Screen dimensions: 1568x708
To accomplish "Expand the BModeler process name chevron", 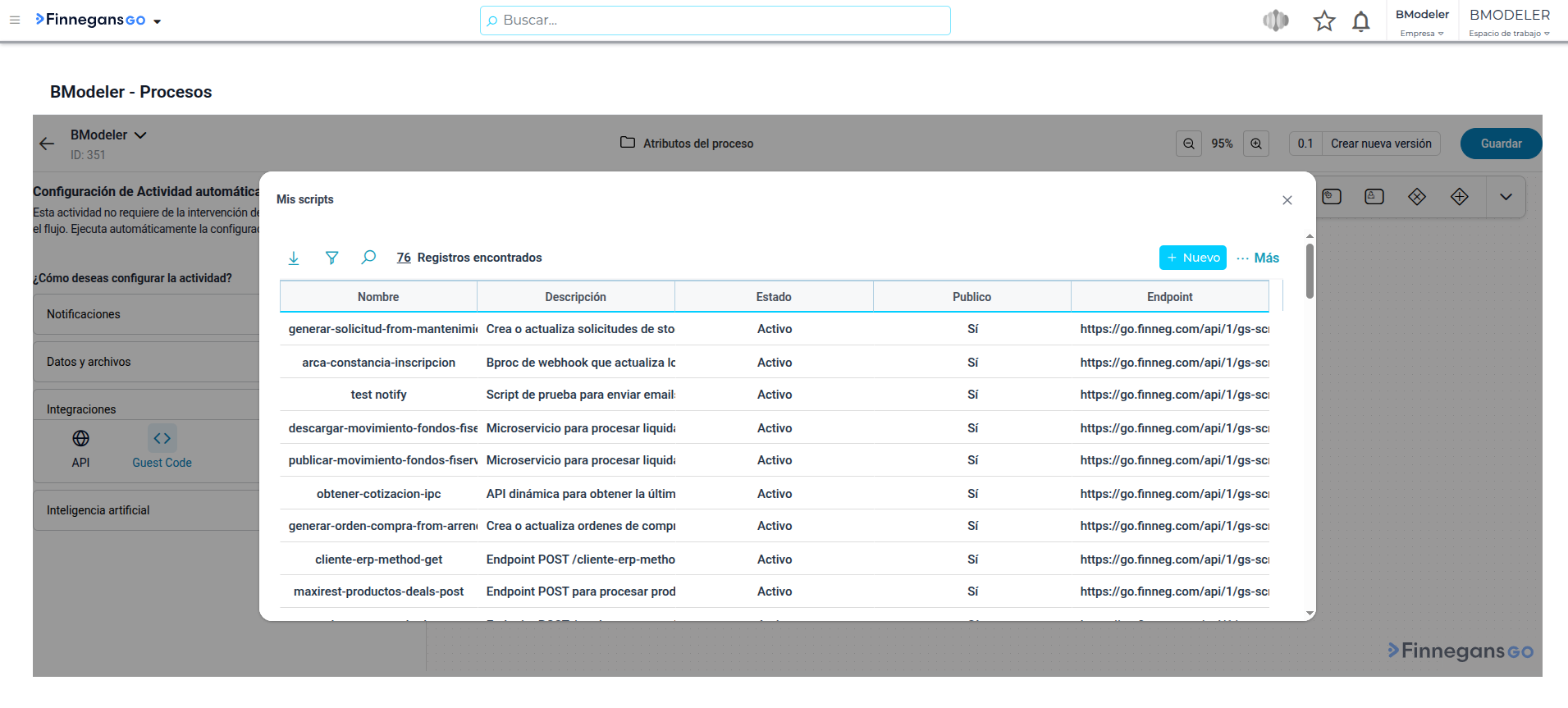I will [x=140, y=135].
